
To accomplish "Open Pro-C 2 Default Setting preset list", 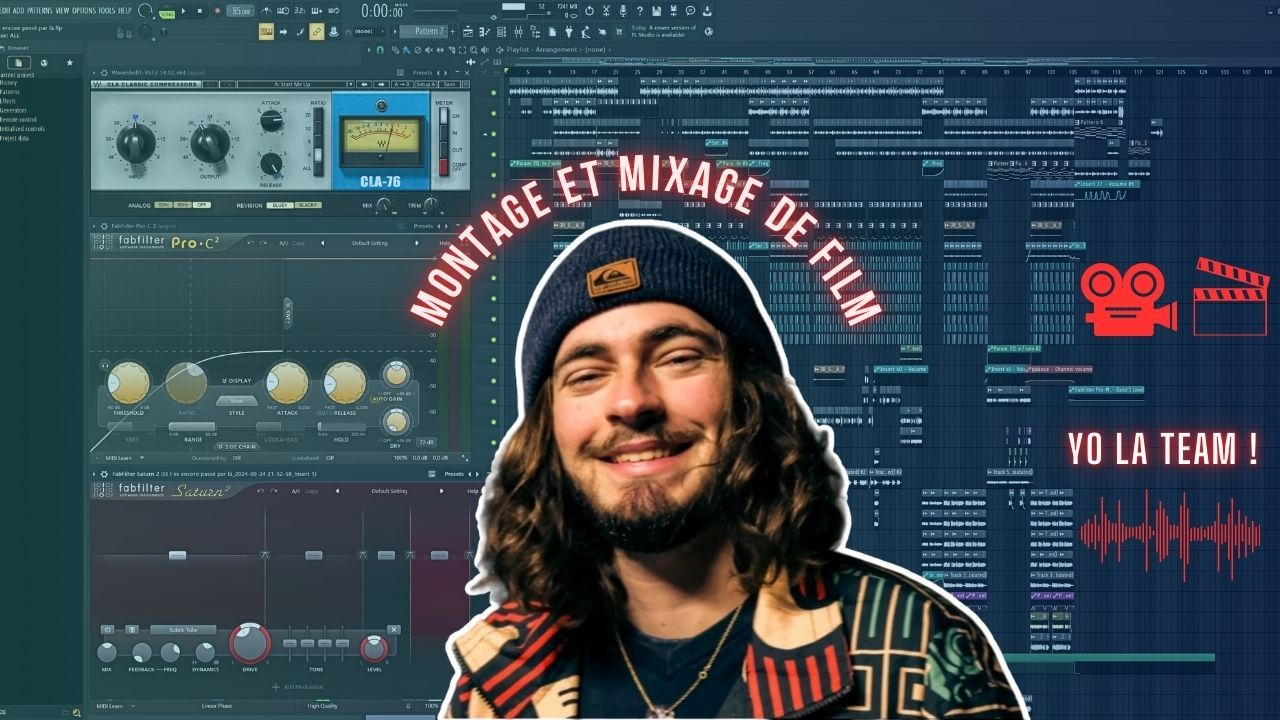I will (370, 243).
